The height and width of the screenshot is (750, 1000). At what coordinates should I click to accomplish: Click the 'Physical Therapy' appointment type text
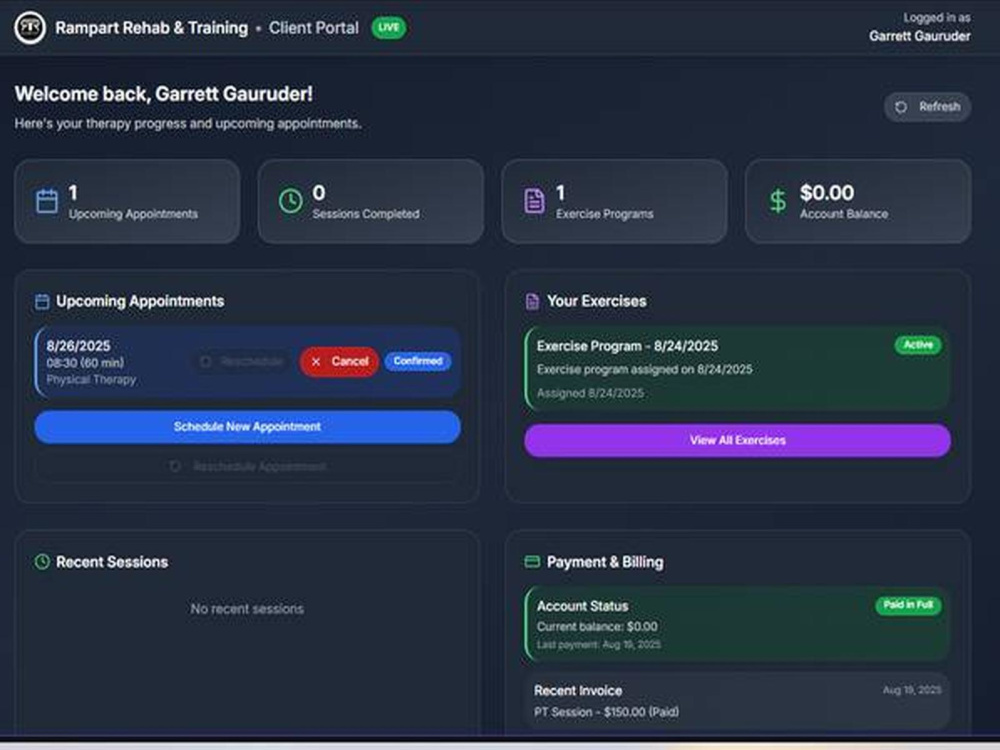91,379
